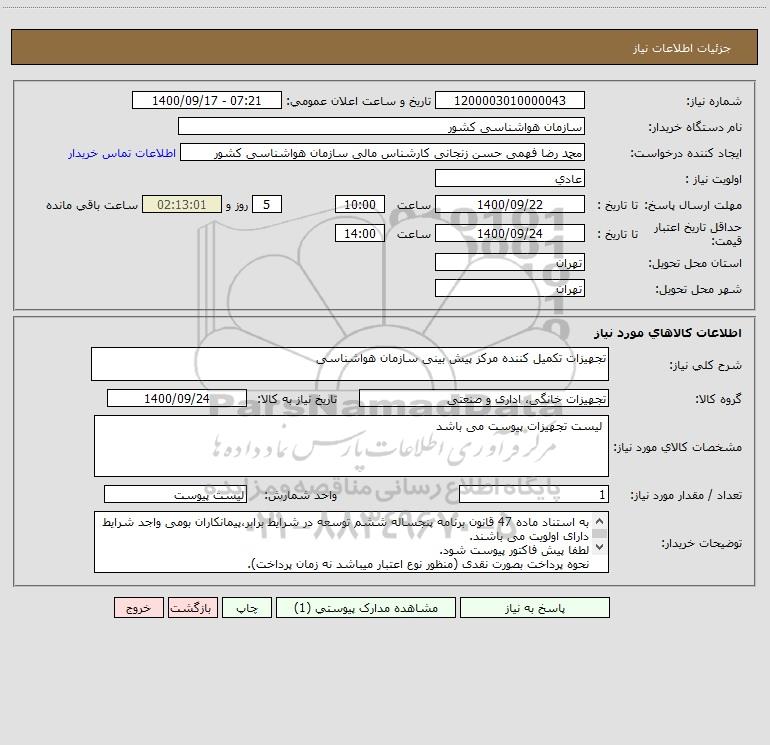Click the مشخصات کالای مورد نیاز text area
The height and width of the screenshot is (745, 770).
pos(351,446)
